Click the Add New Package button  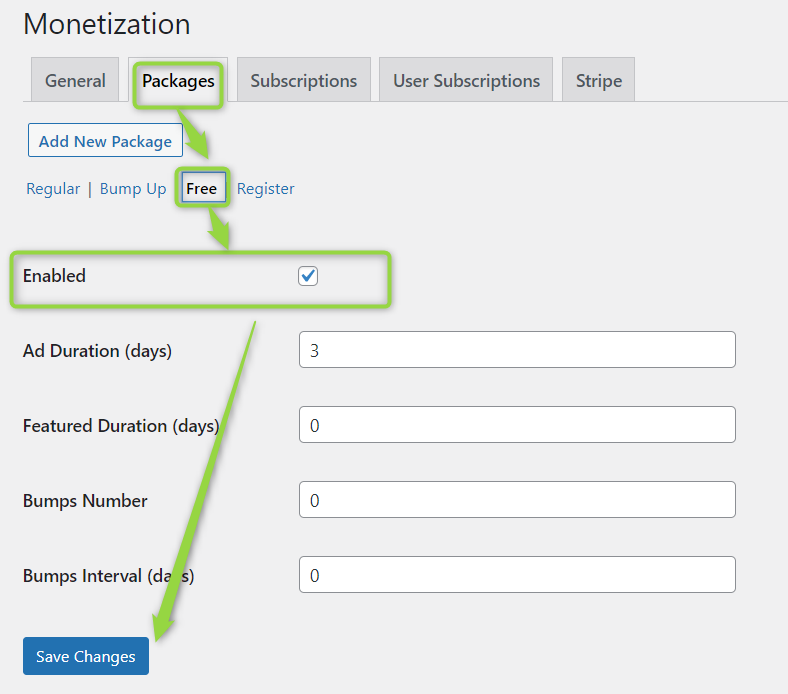(x=105, y=141)
